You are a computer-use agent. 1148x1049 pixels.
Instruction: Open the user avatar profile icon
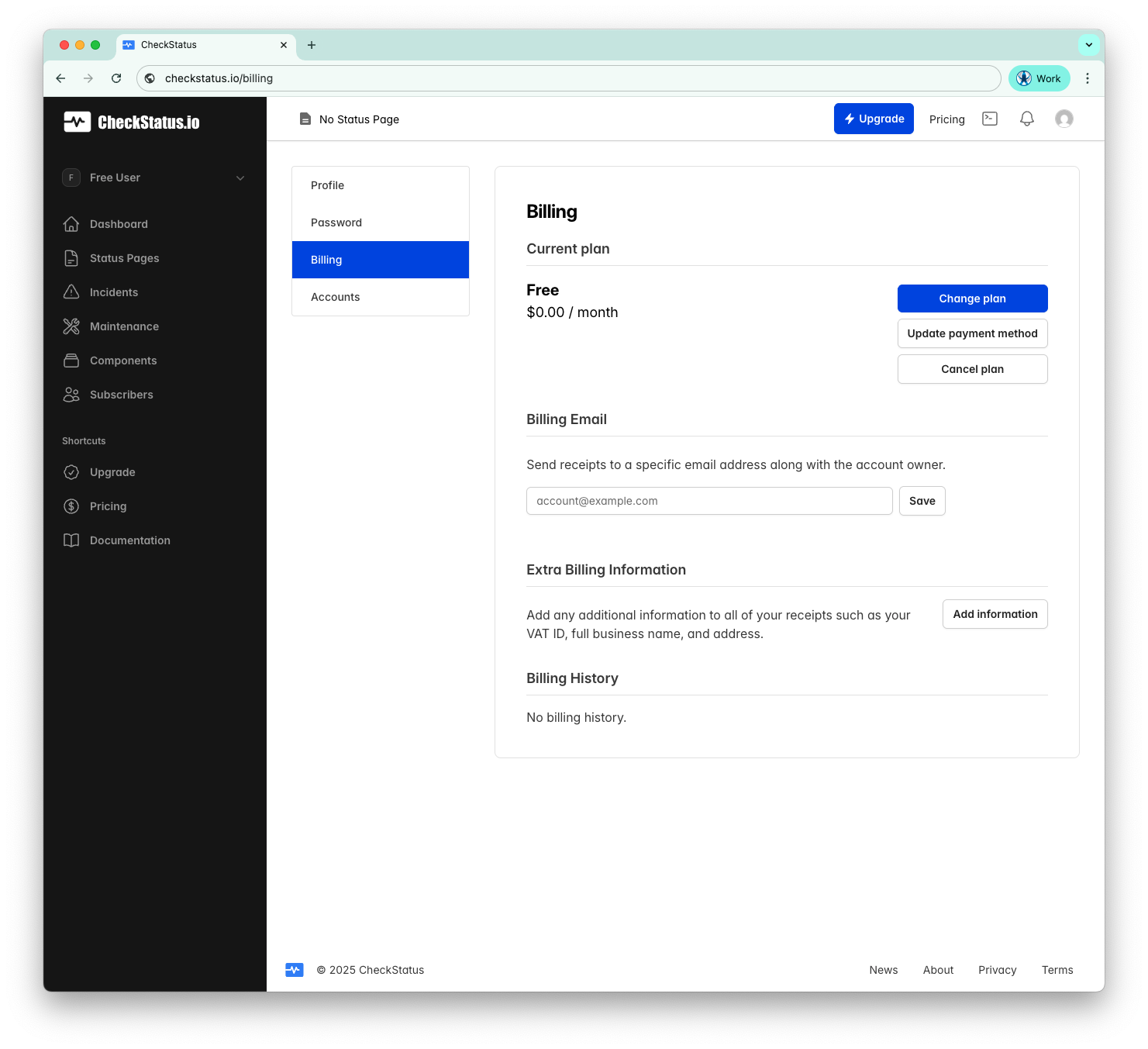[x=1064, y=119]
